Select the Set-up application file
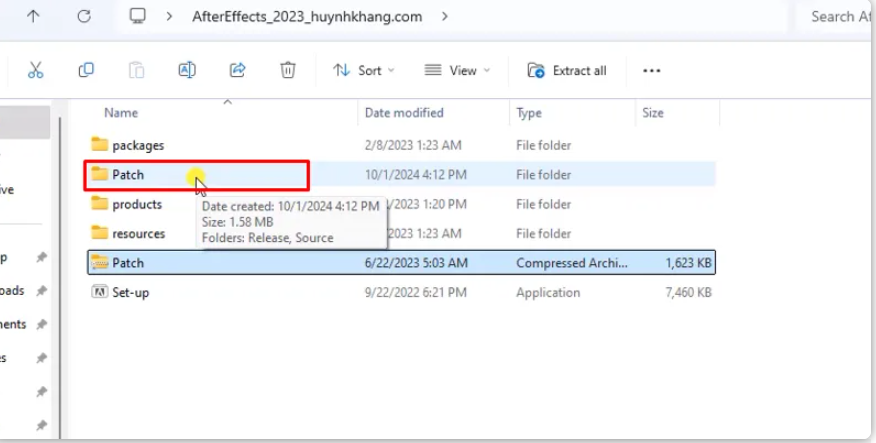This screenshot has width=876, height=443. (x=130, y=293)
